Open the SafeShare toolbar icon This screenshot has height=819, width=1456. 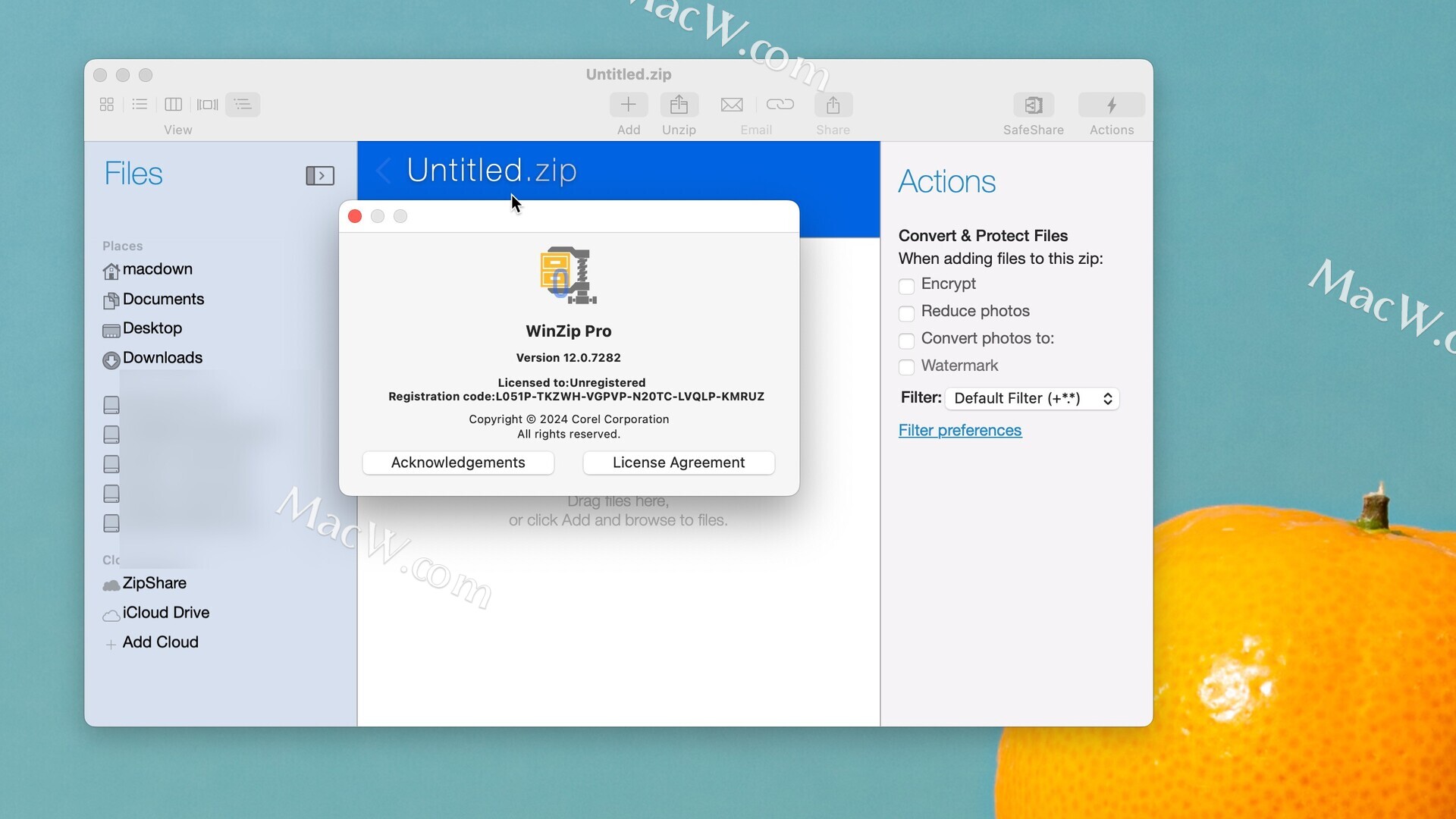click(1033, 105)
